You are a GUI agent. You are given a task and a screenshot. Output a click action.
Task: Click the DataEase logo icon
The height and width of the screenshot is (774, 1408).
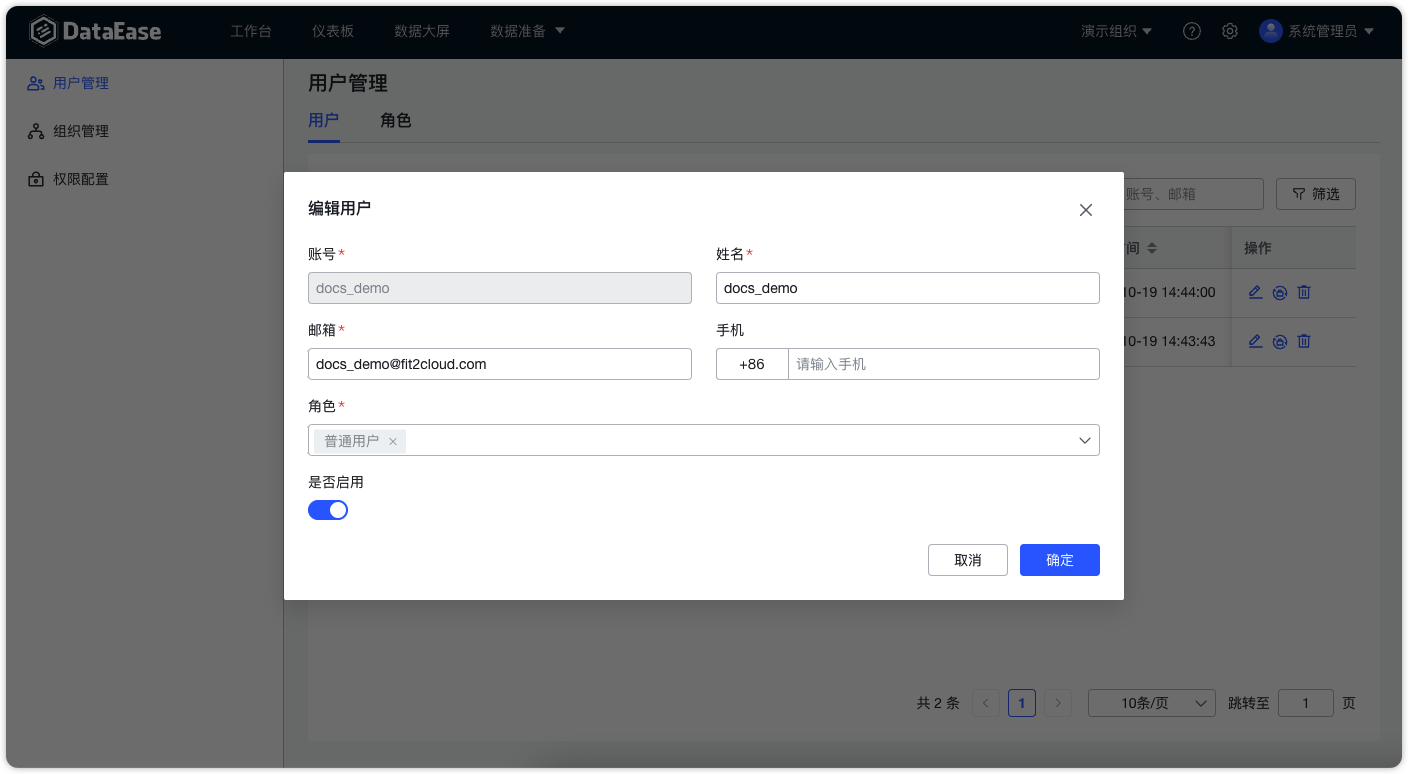point(43,31)
